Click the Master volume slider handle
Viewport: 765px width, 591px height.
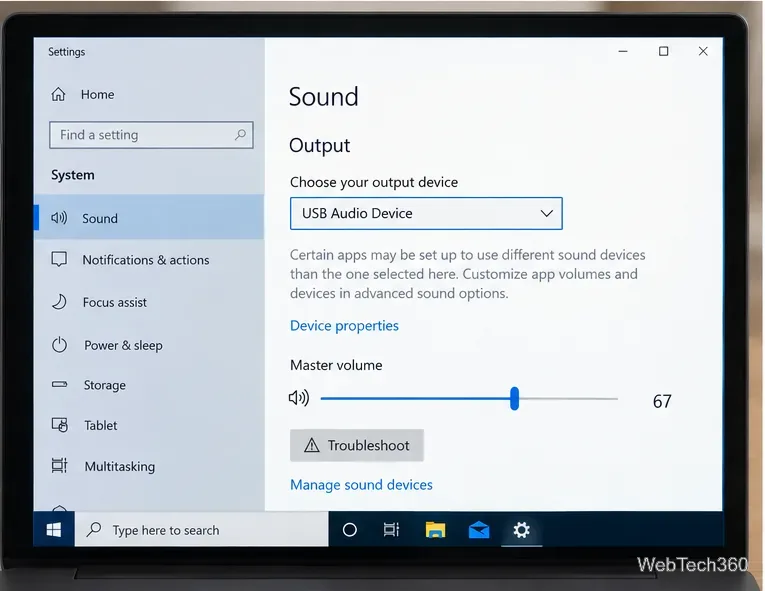(x=514, y=399)
